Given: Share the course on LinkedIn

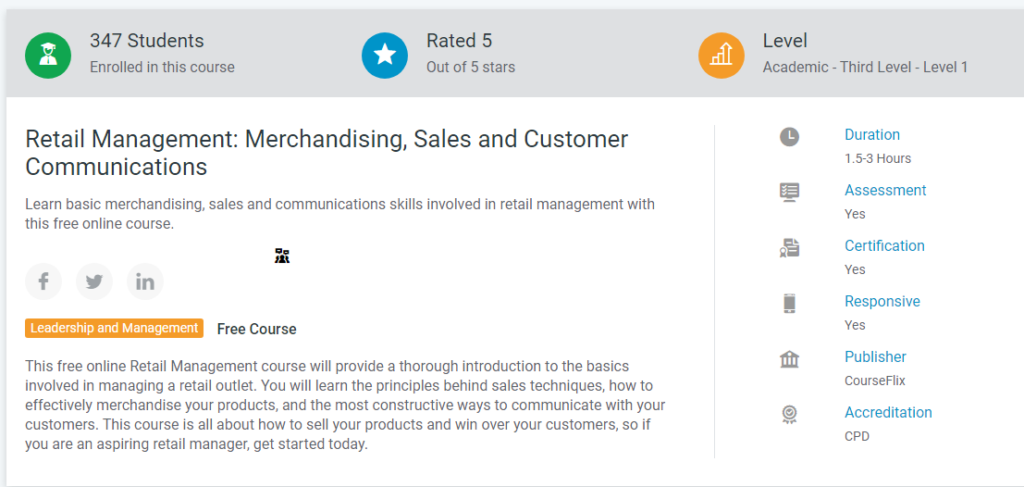Looking at the screenshot, I should (x=145, y=281).
